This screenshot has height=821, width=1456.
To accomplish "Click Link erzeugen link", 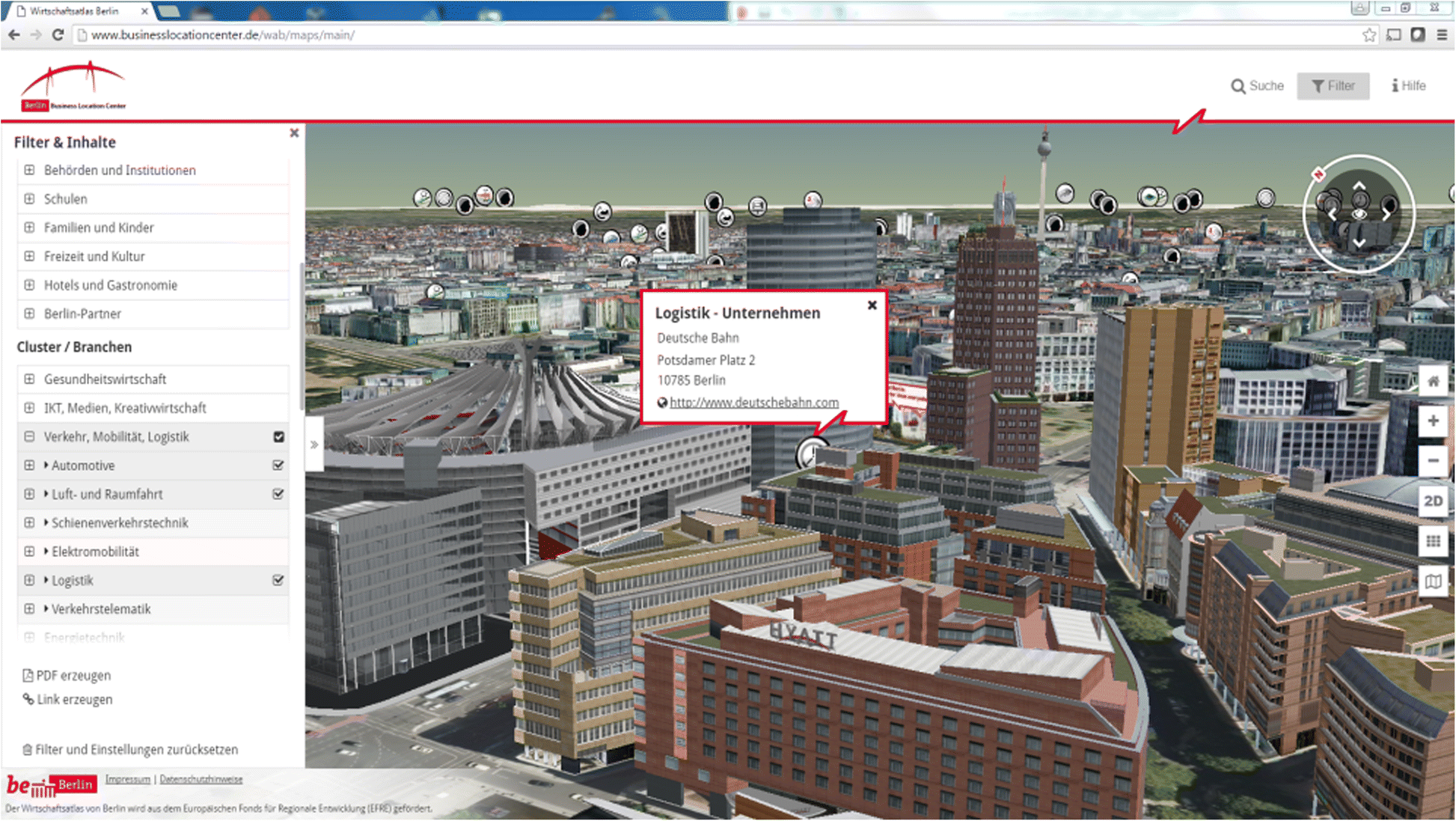I will [67, 700].
